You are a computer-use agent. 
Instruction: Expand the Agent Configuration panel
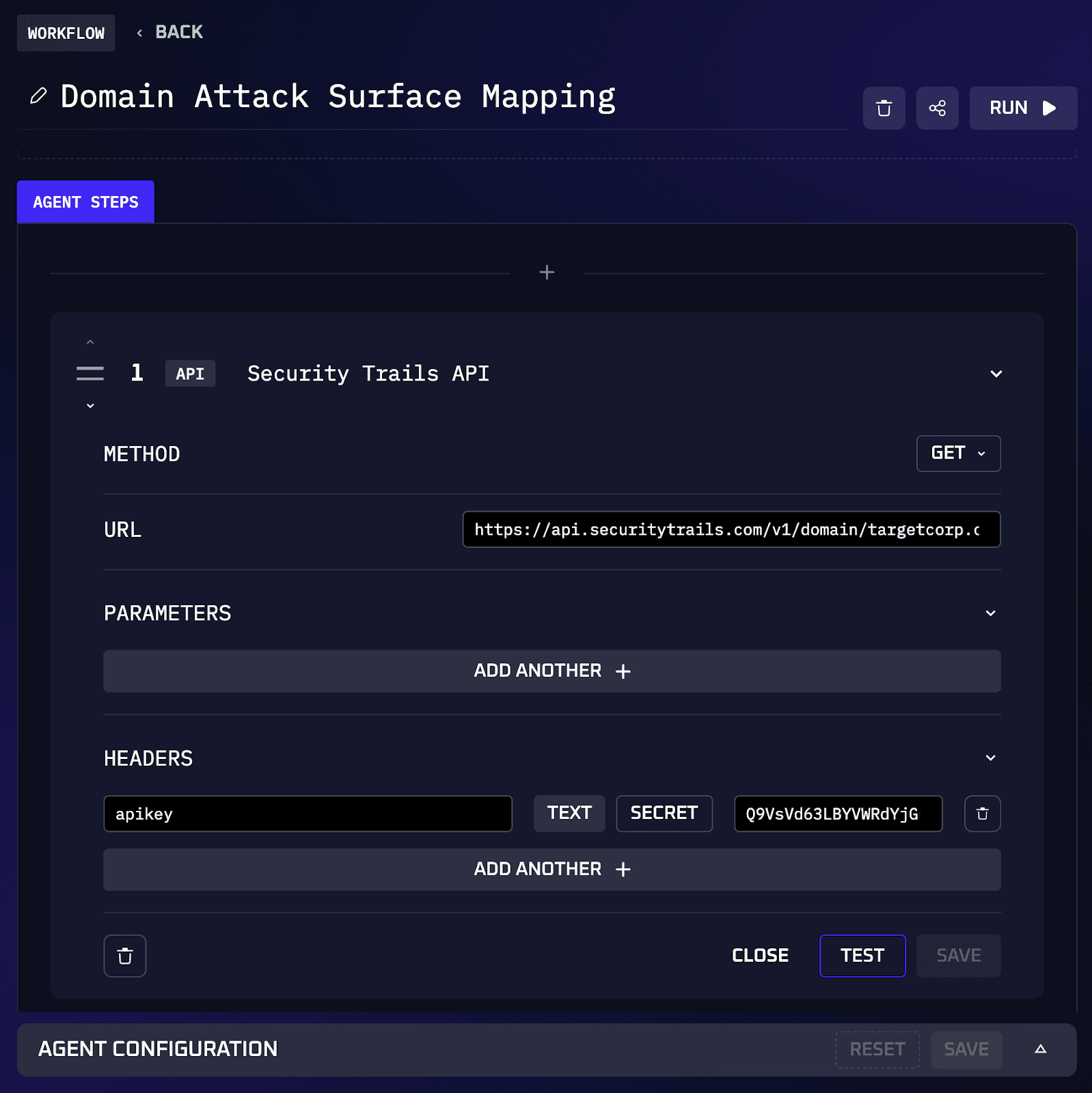(x=1040, y=1049)
